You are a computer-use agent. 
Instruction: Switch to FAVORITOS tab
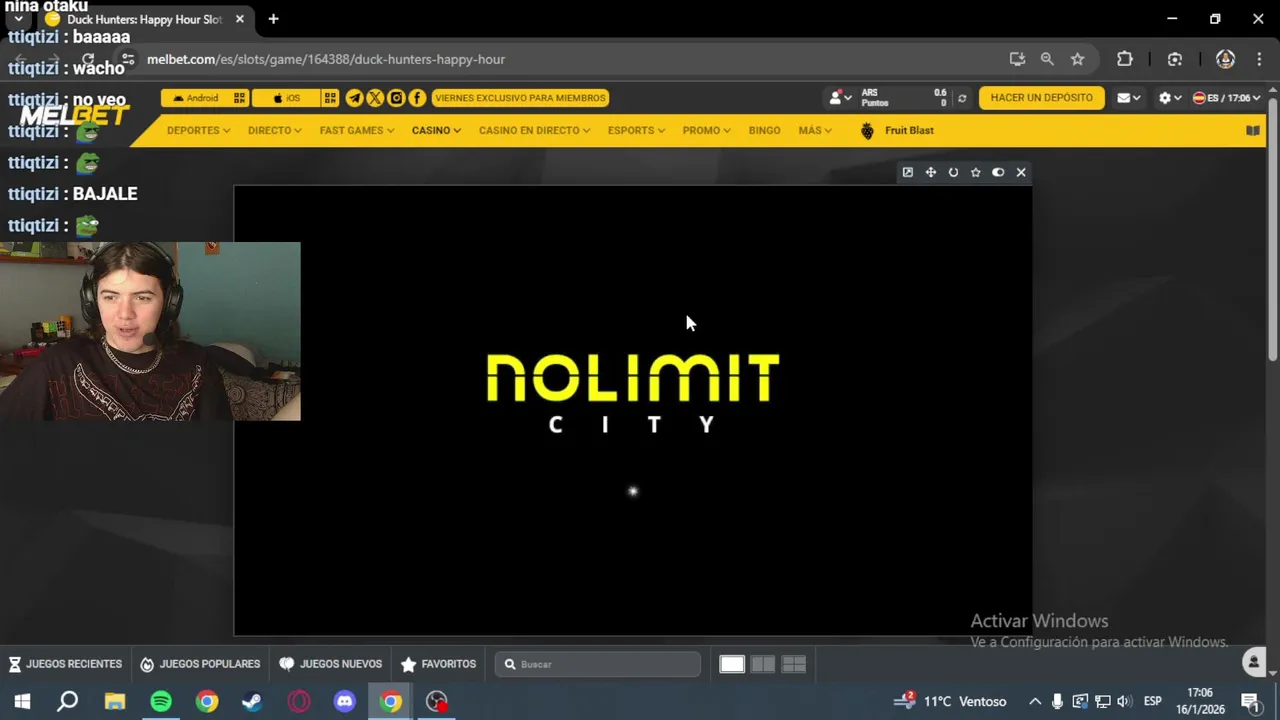pos(438,664)
